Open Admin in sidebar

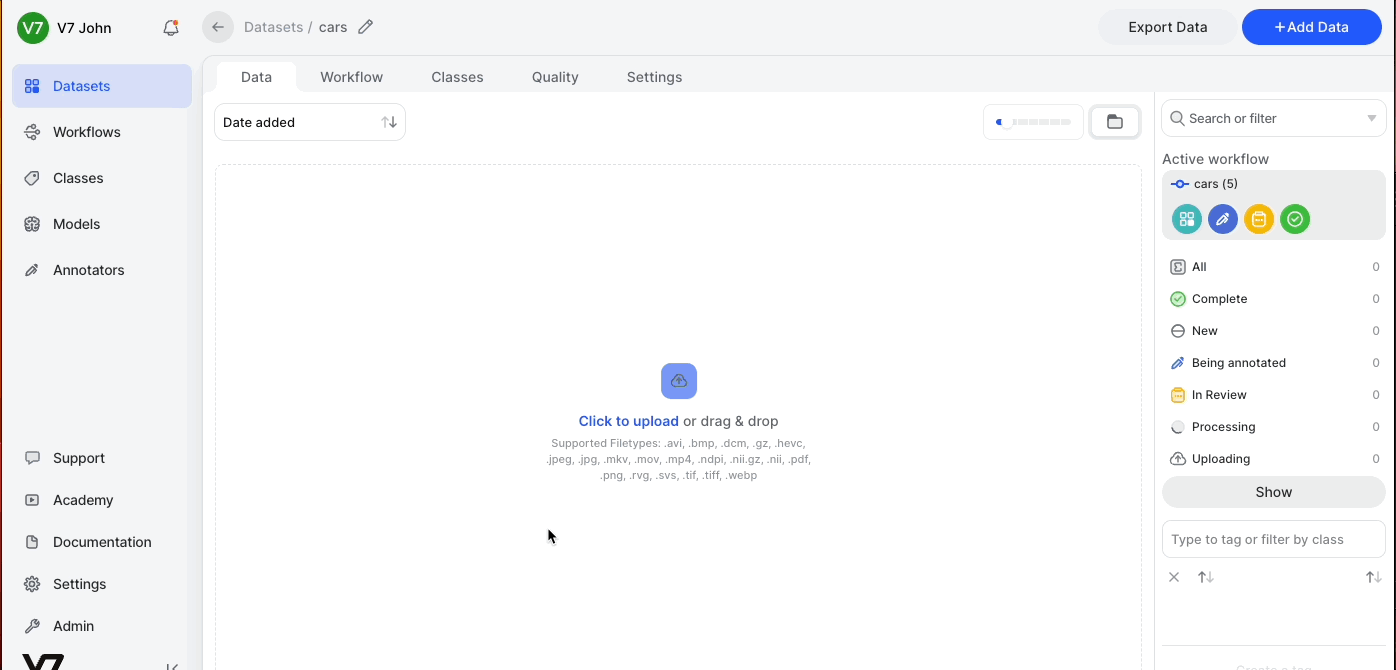[x=102, y=626]
